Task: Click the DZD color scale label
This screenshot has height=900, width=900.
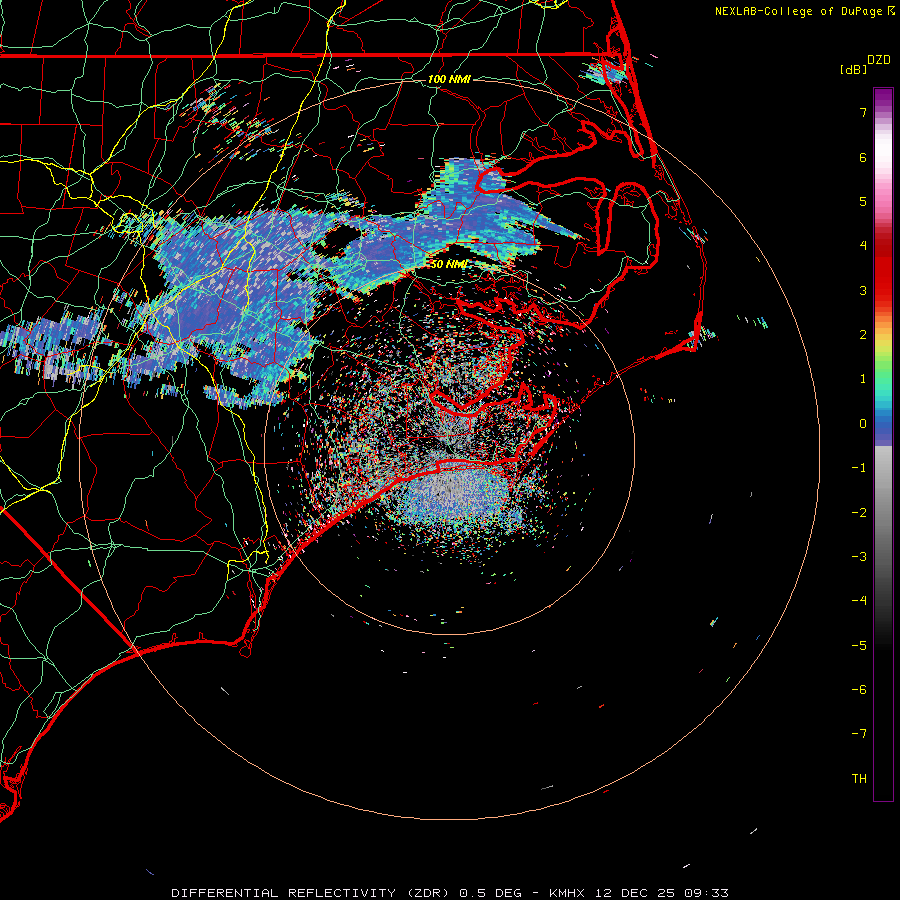Action: pos(879,60)
